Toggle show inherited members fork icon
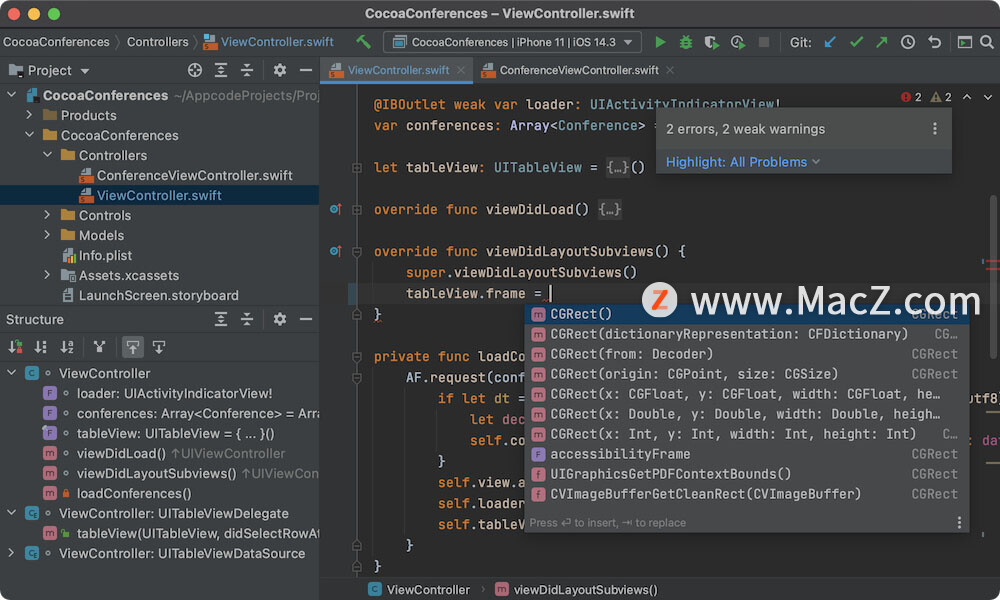 (x=99, y=347)
